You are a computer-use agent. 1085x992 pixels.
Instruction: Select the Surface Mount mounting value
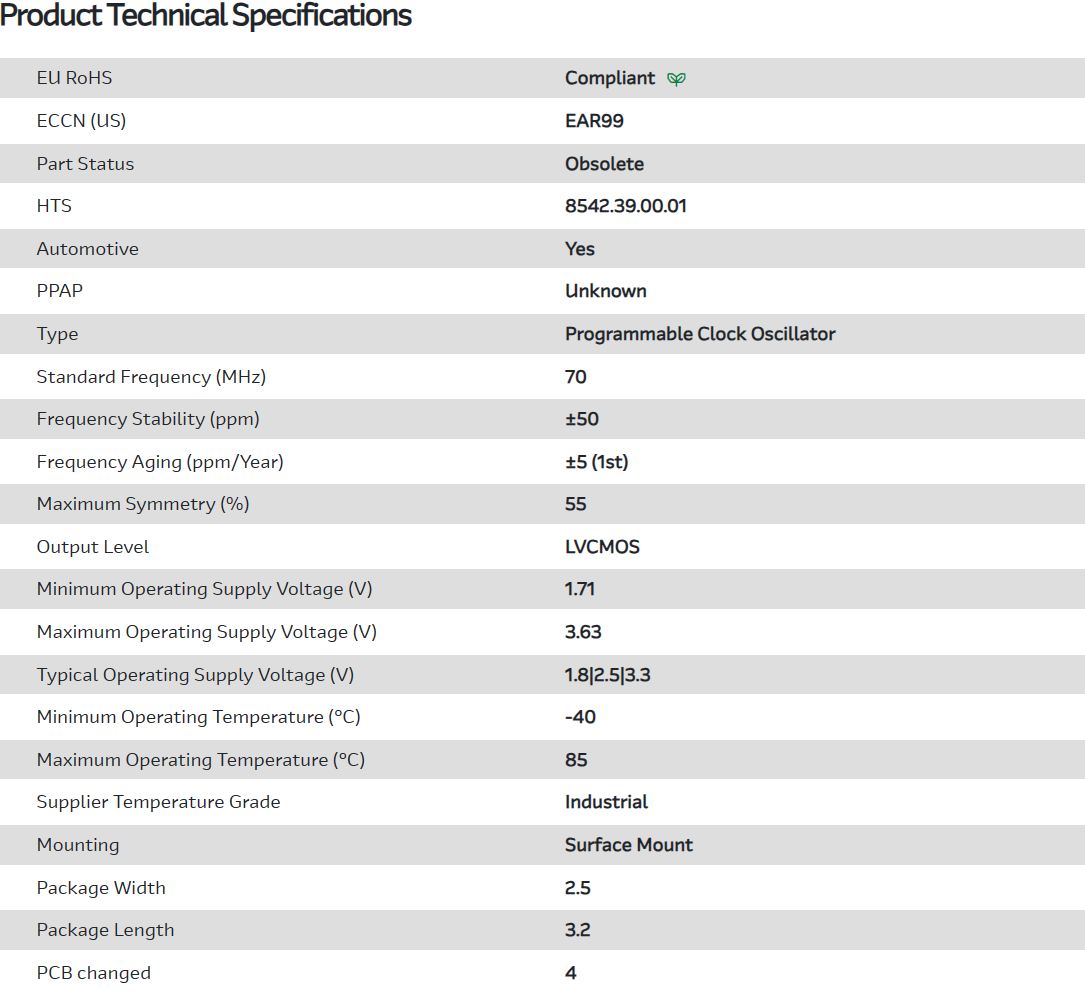coord(628,845)
